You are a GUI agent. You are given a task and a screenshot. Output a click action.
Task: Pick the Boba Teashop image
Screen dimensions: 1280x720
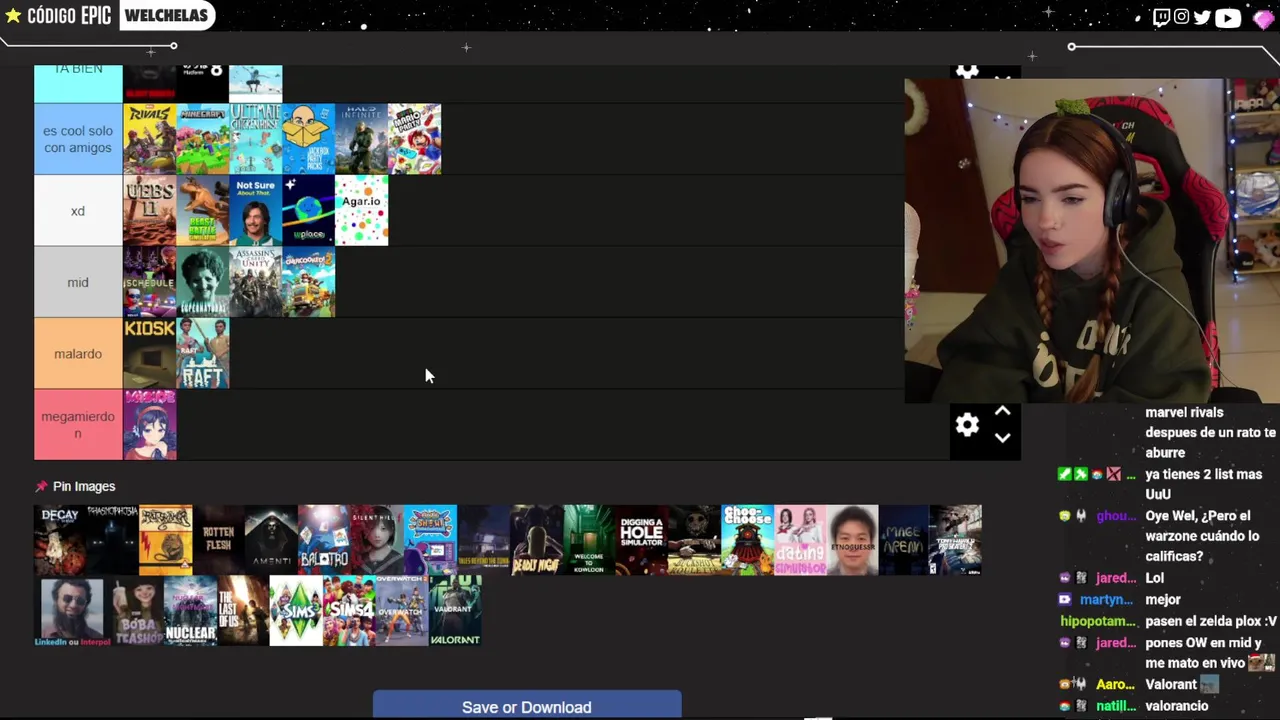(137, 611)
